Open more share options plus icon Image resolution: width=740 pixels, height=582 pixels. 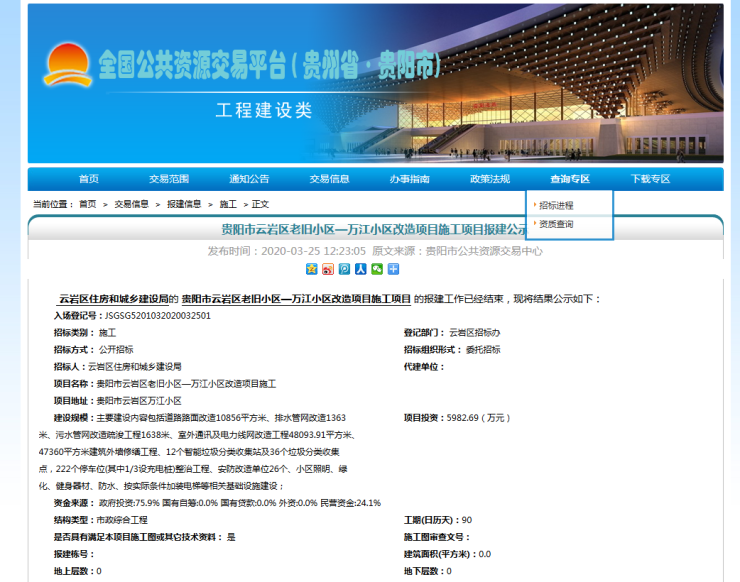393,269
